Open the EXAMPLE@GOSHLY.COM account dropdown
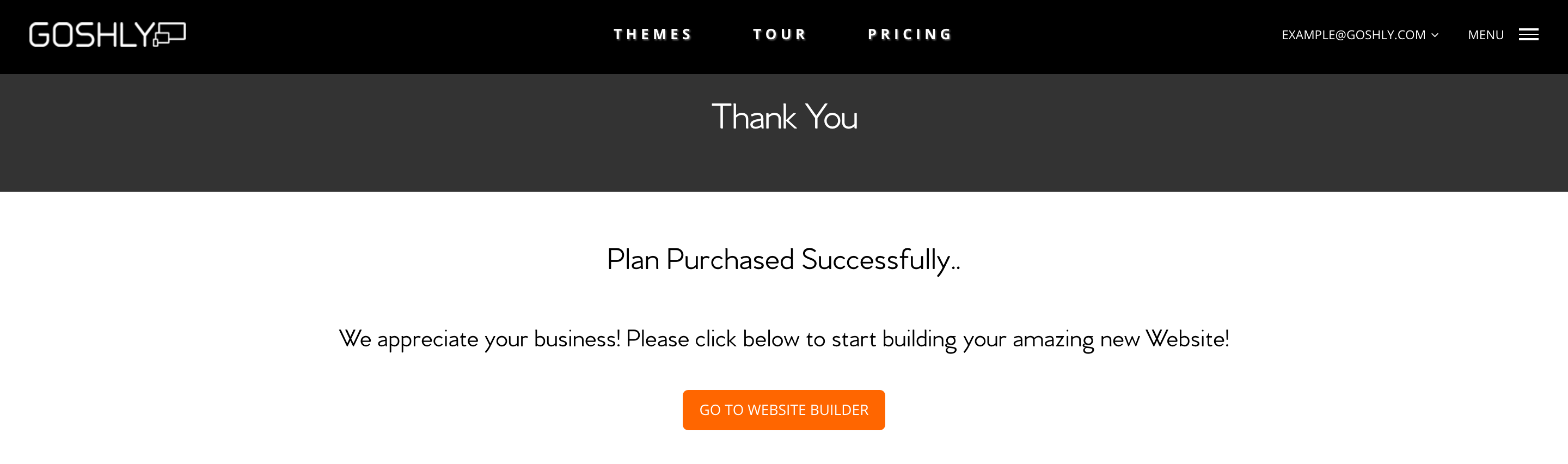The width and height of the screenshot is (1568, 464). click(x=1353, y=35)
